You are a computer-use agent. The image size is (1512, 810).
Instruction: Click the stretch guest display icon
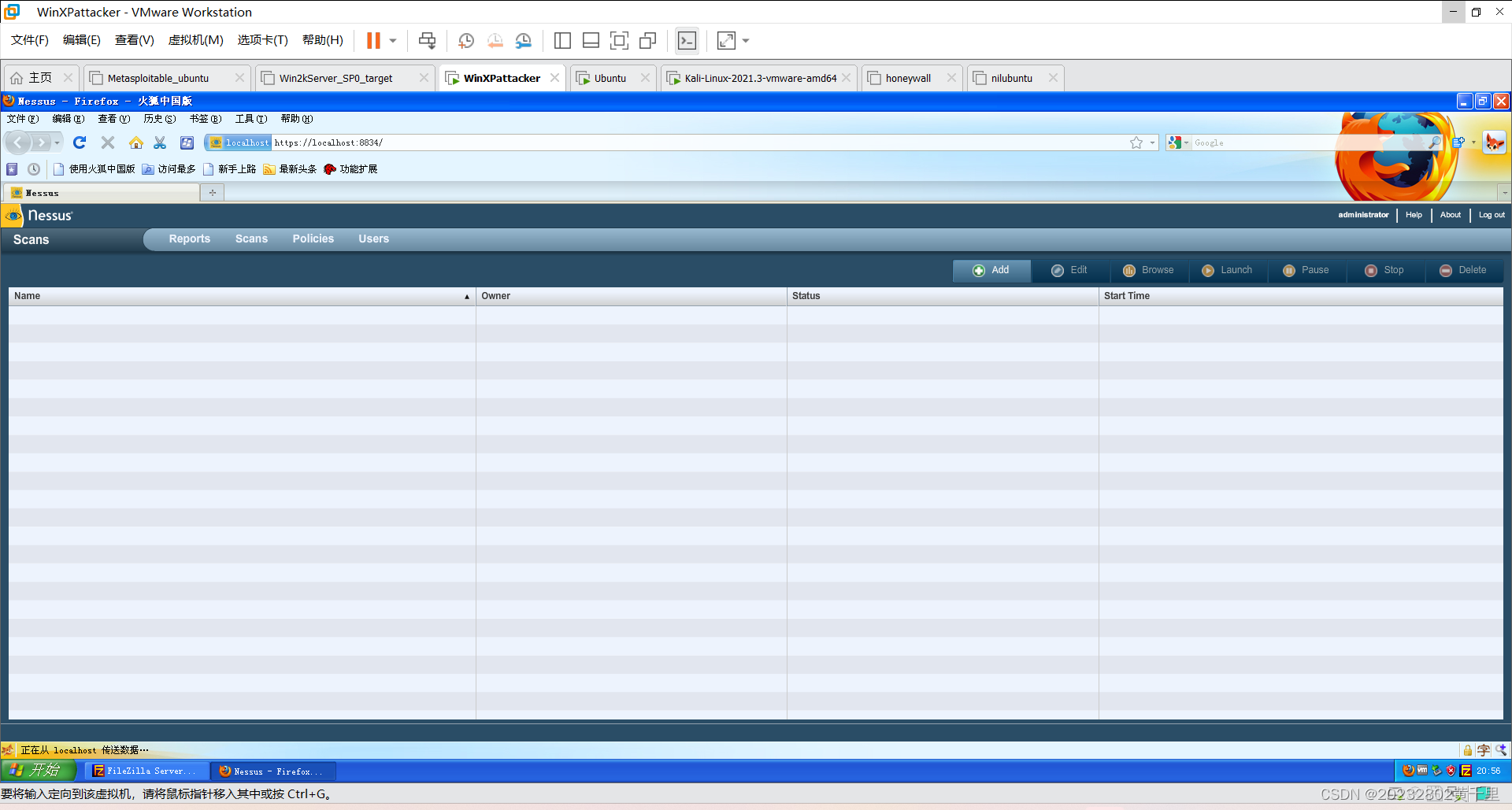point(726,41)
